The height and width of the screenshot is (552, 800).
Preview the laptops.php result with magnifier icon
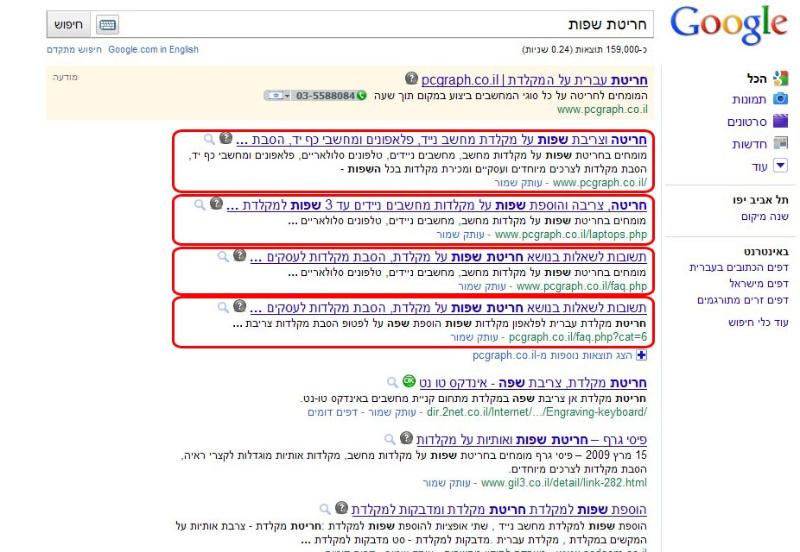tap(199, 205)
